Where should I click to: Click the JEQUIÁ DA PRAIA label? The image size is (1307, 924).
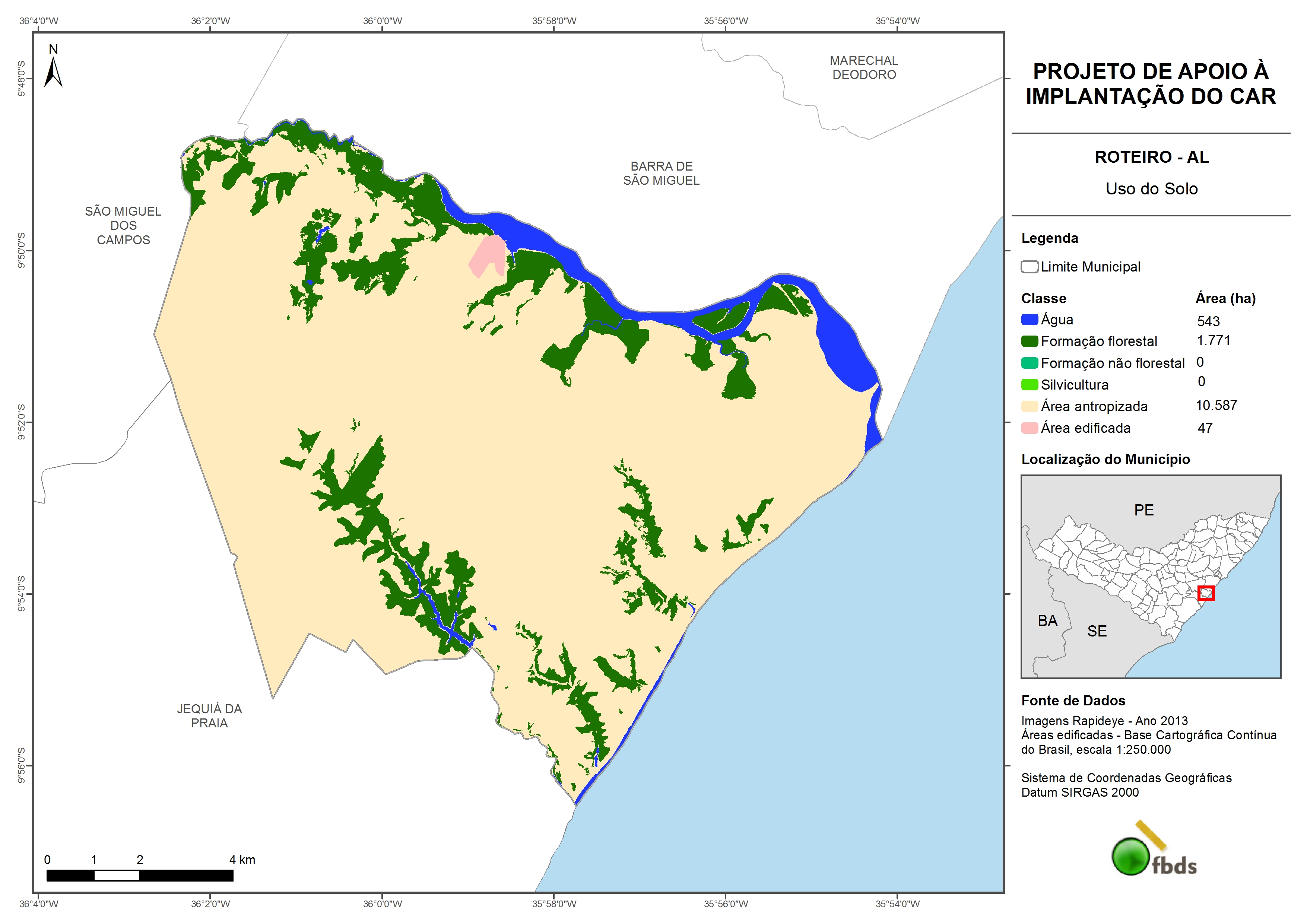pos(209,716)
